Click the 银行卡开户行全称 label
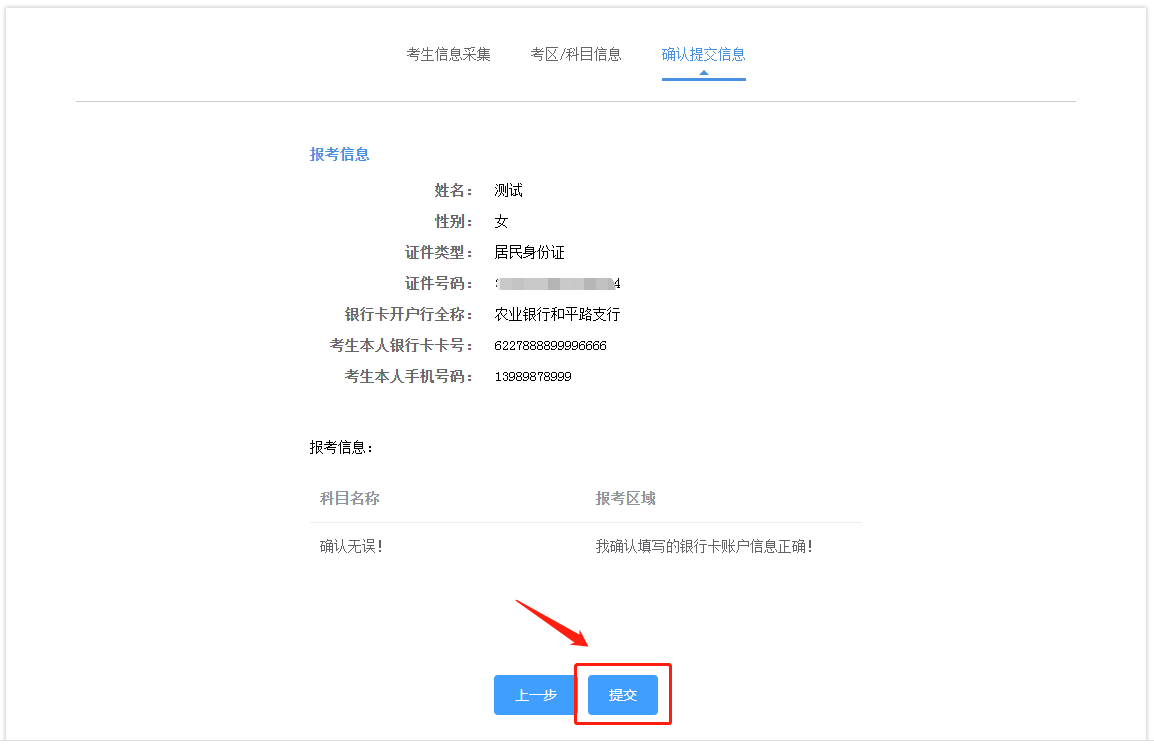Viewport: 1154px width, 747px height. (x=408, y=314)
